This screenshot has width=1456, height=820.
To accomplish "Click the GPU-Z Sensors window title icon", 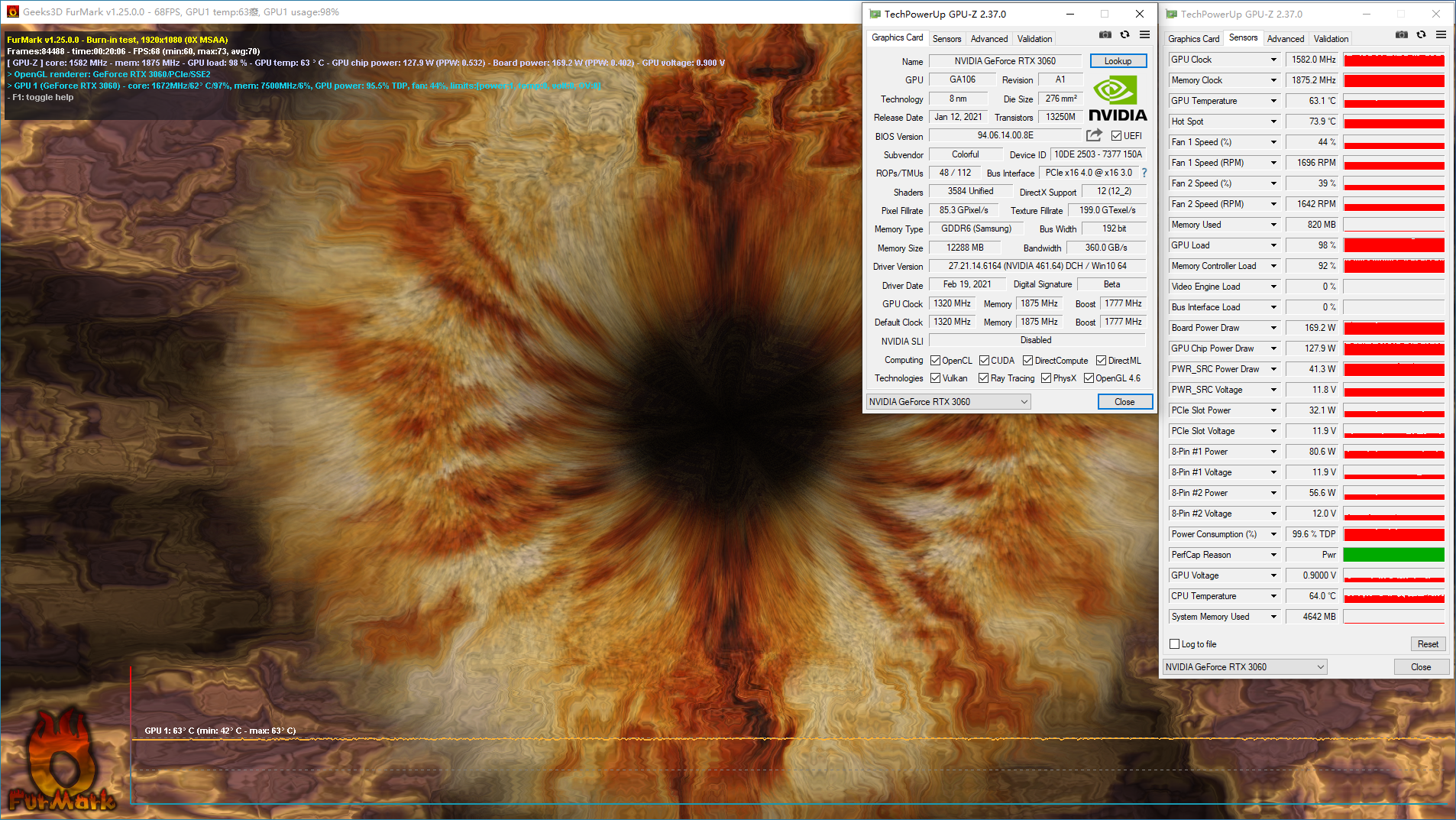I will click(x=1171, y=14).
